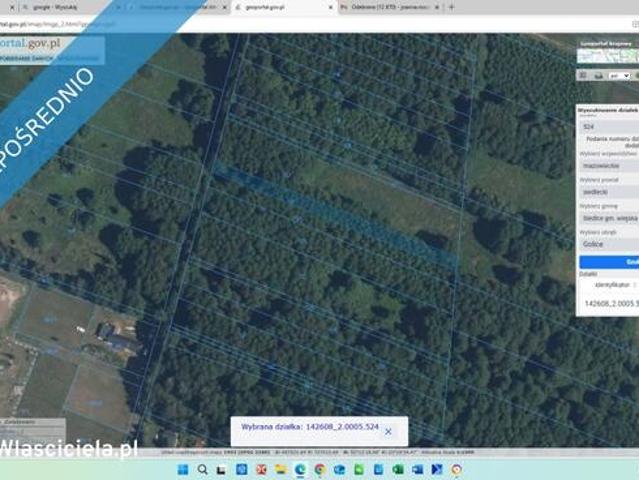Screen dimensions: 639x480
Task: Open the taskbar Search icon
Action: (203, 469)
